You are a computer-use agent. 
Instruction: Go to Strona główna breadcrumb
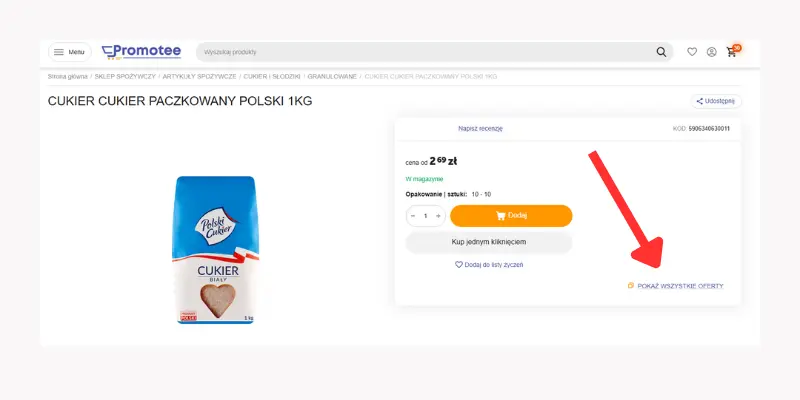click(67, 76)
